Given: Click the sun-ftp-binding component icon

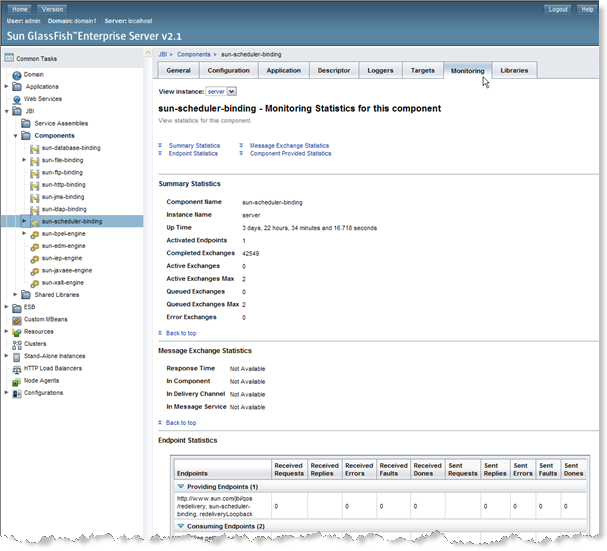Looking at the screenshot, I should point(35,173).
